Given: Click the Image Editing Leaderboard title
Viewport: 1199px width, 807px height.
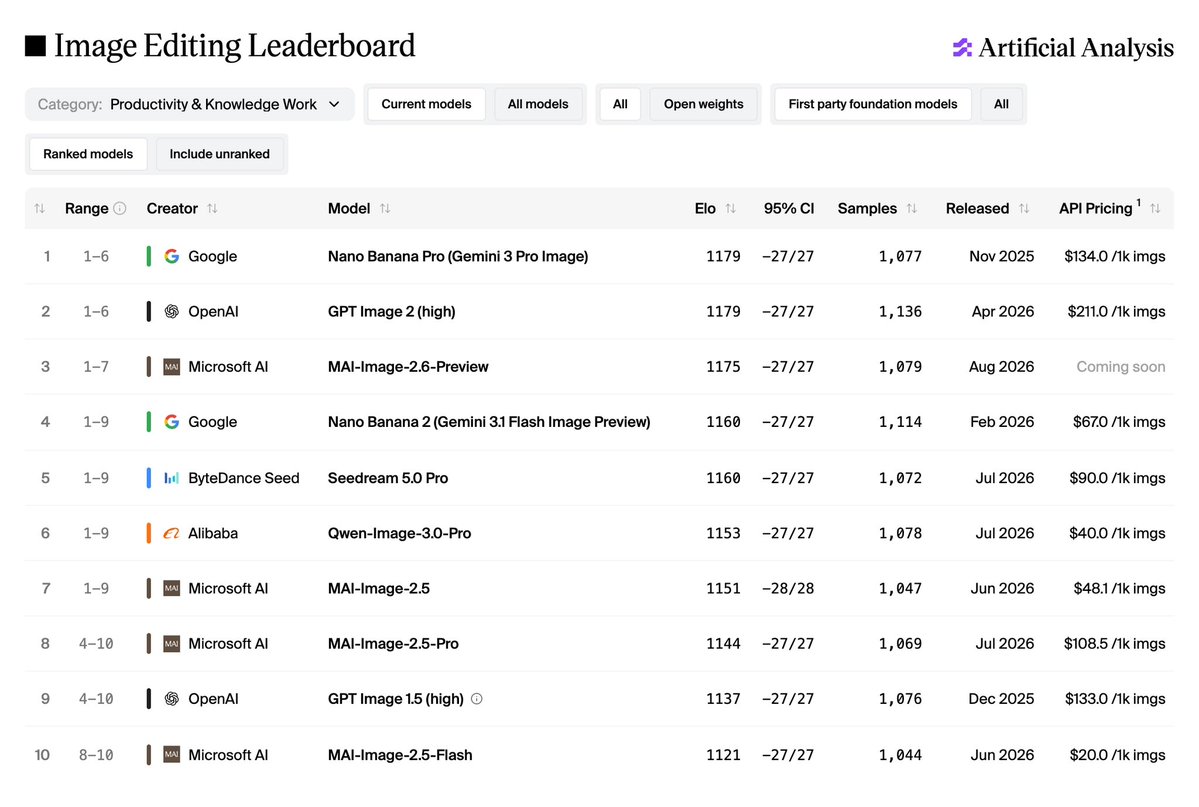Looking at the screenshot, I should coord(235,46).
